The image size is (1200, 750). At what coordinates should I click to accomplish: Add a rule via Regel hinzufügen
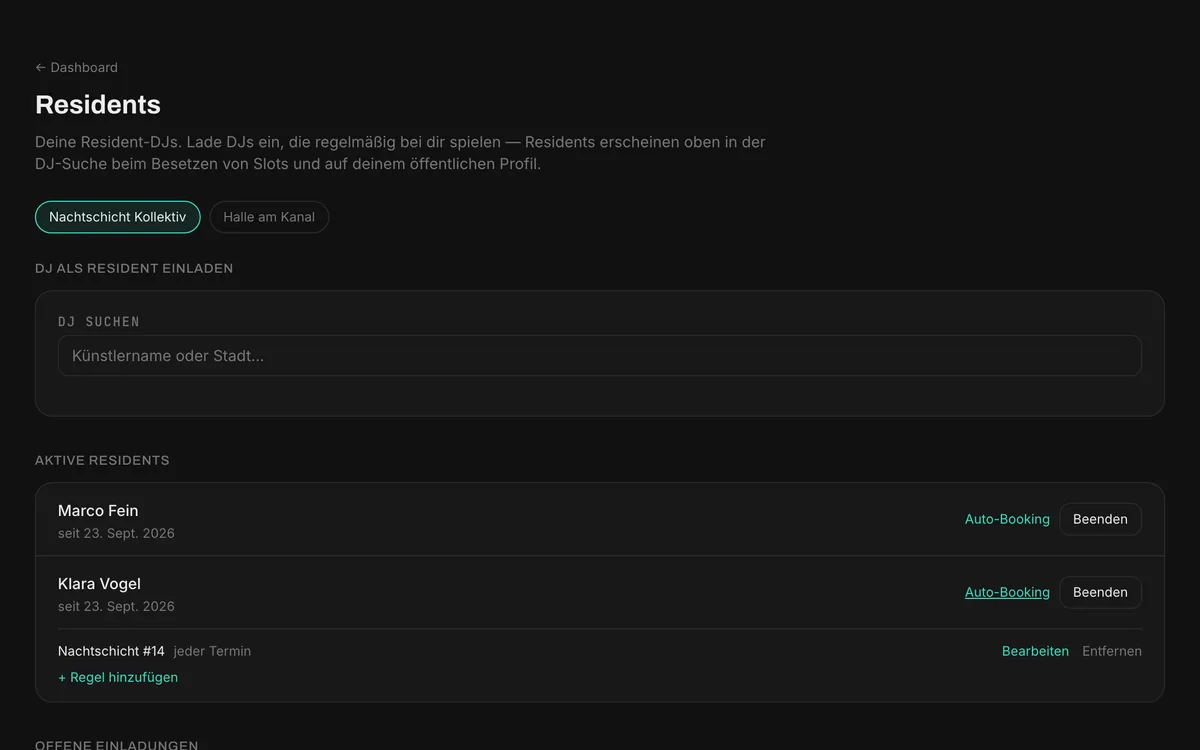click(118, 677)
